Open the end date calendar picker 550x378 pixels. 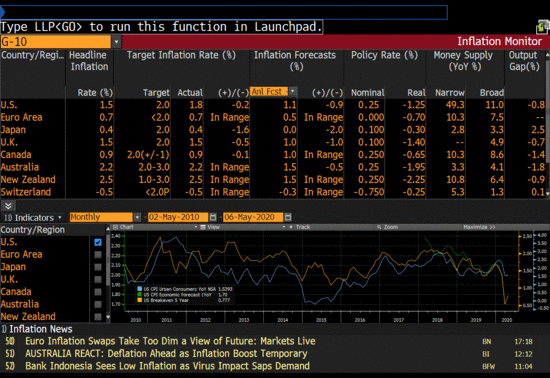point(288,217)
